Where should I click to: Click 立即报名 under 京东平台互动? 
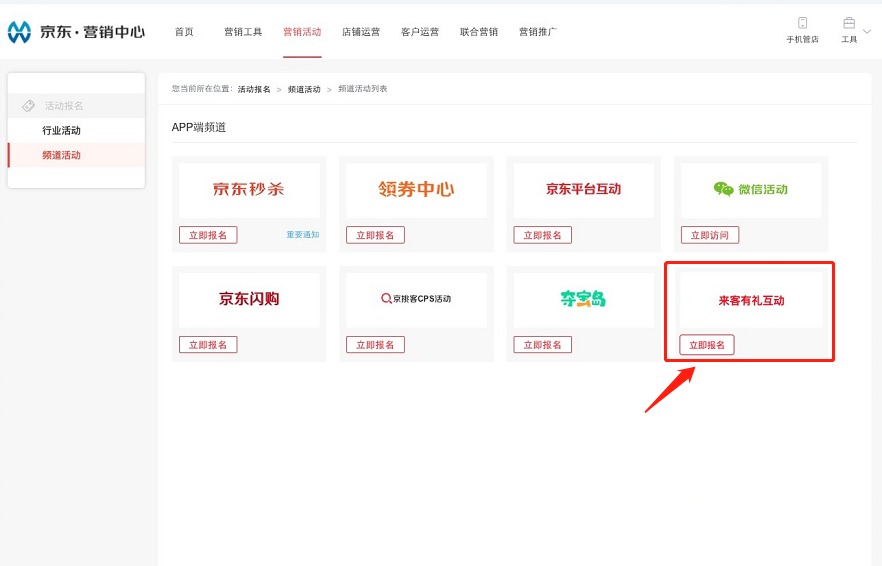[x=543, y=235]
